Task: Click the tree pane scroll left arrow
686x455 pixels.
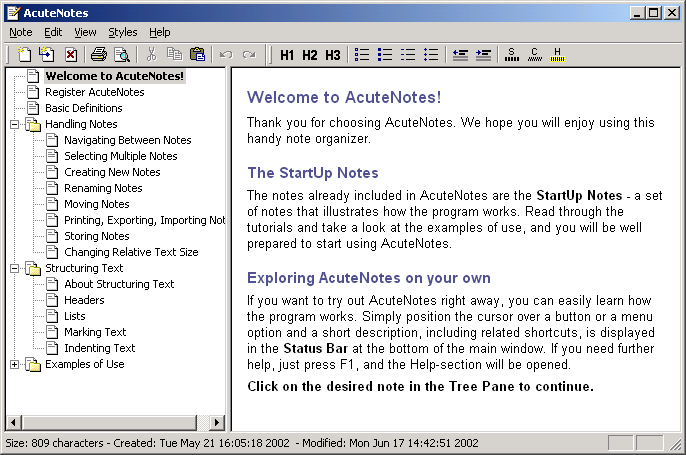Action: point(13,423)
